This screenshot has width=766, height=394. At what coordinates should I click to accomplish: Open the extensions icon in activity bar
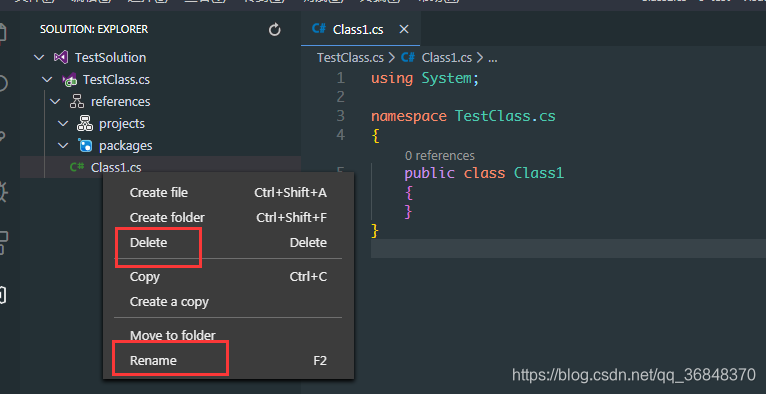click(x=3, y=243)
